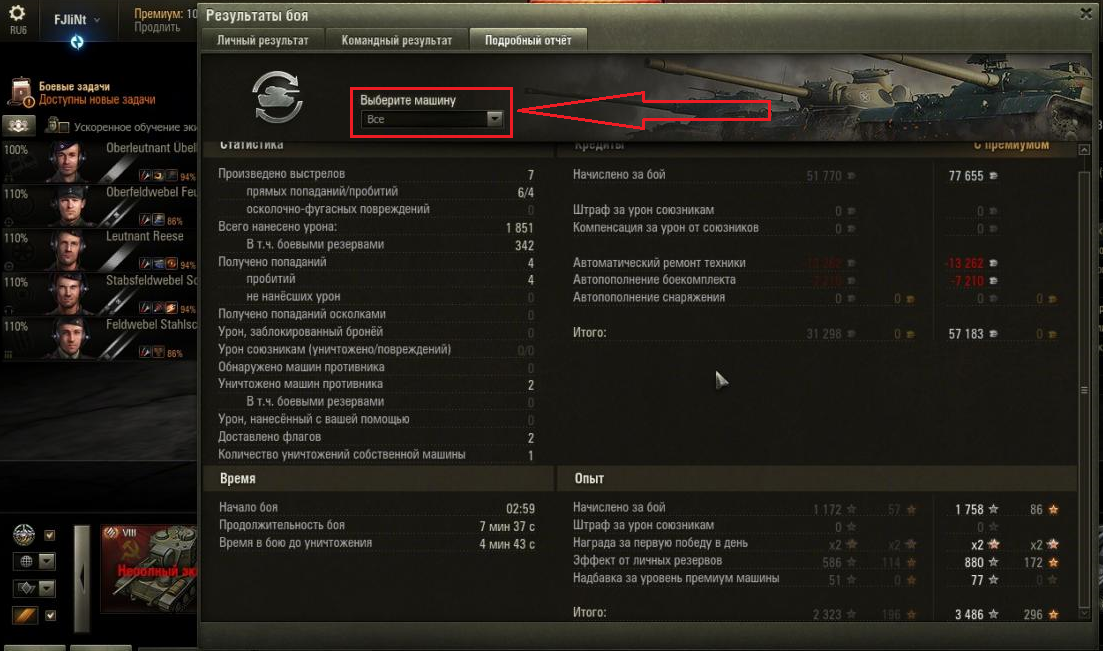
Task: Uncheck the checkbox beside striped premium icon
Action: click(50, 615)
